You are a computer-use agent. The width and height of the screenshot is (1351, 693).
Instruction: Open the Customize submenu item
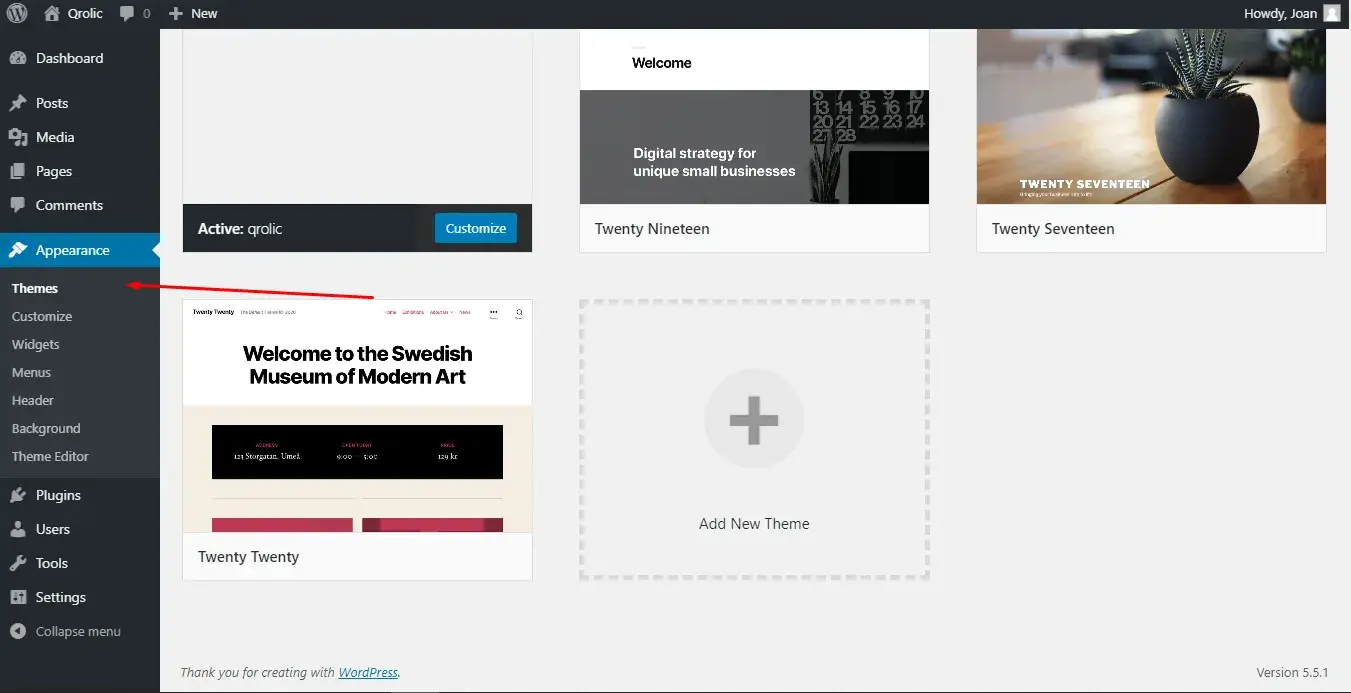click(x=42, y=316)
